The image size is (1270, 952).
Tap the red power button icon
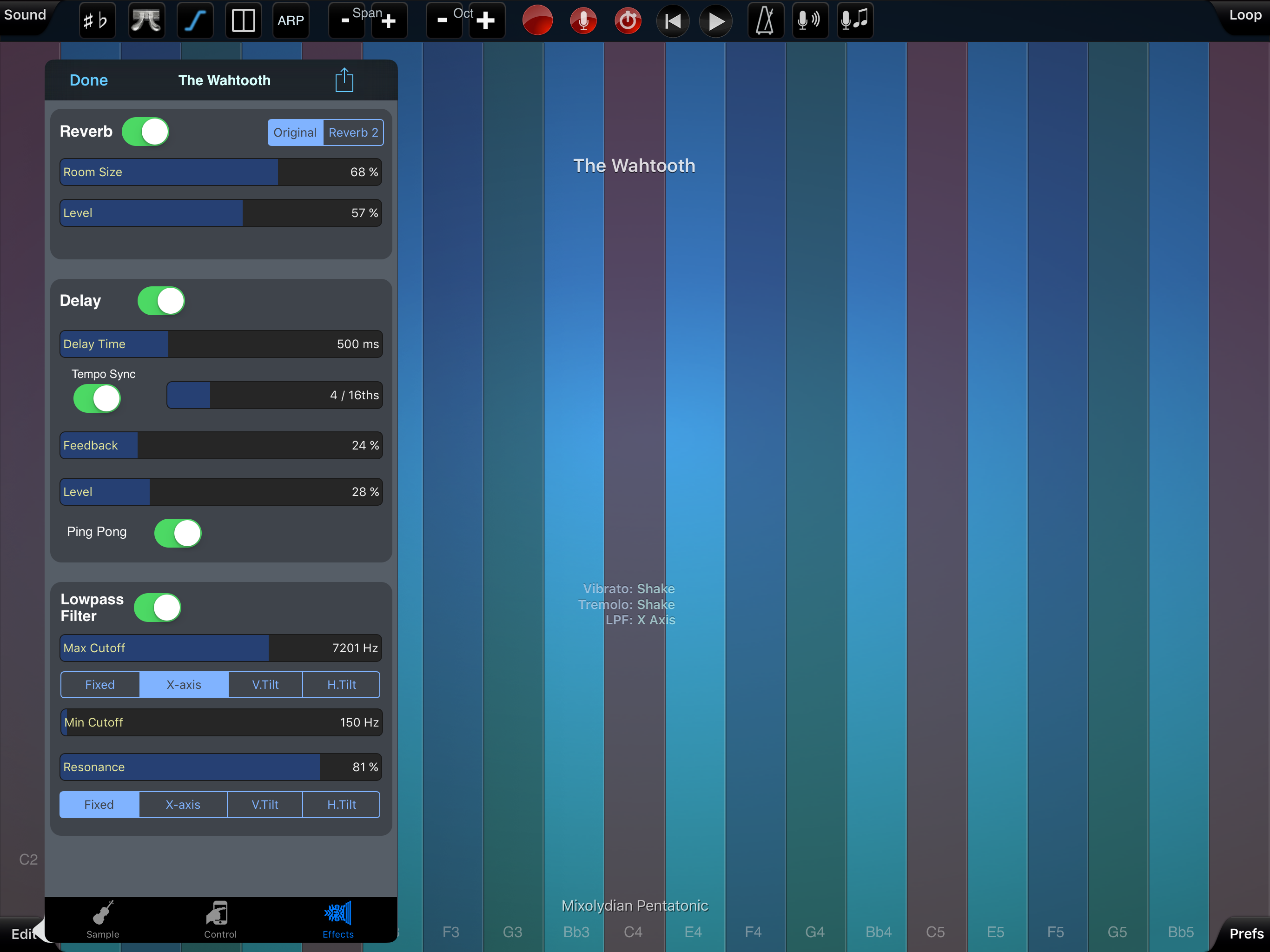[628, 20]
